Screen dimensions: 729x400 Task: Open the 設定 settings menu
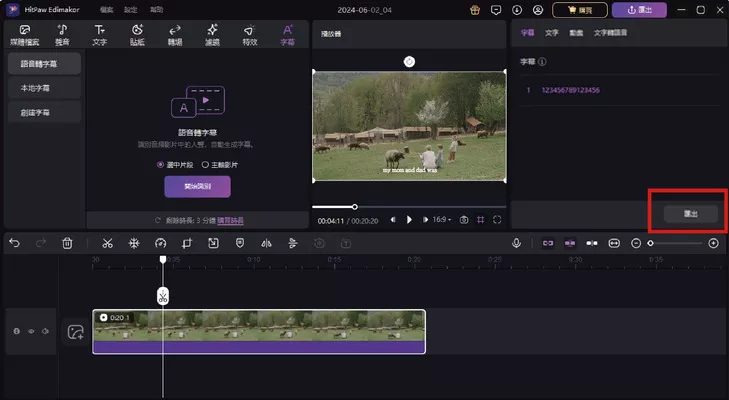tap(131, 10)
